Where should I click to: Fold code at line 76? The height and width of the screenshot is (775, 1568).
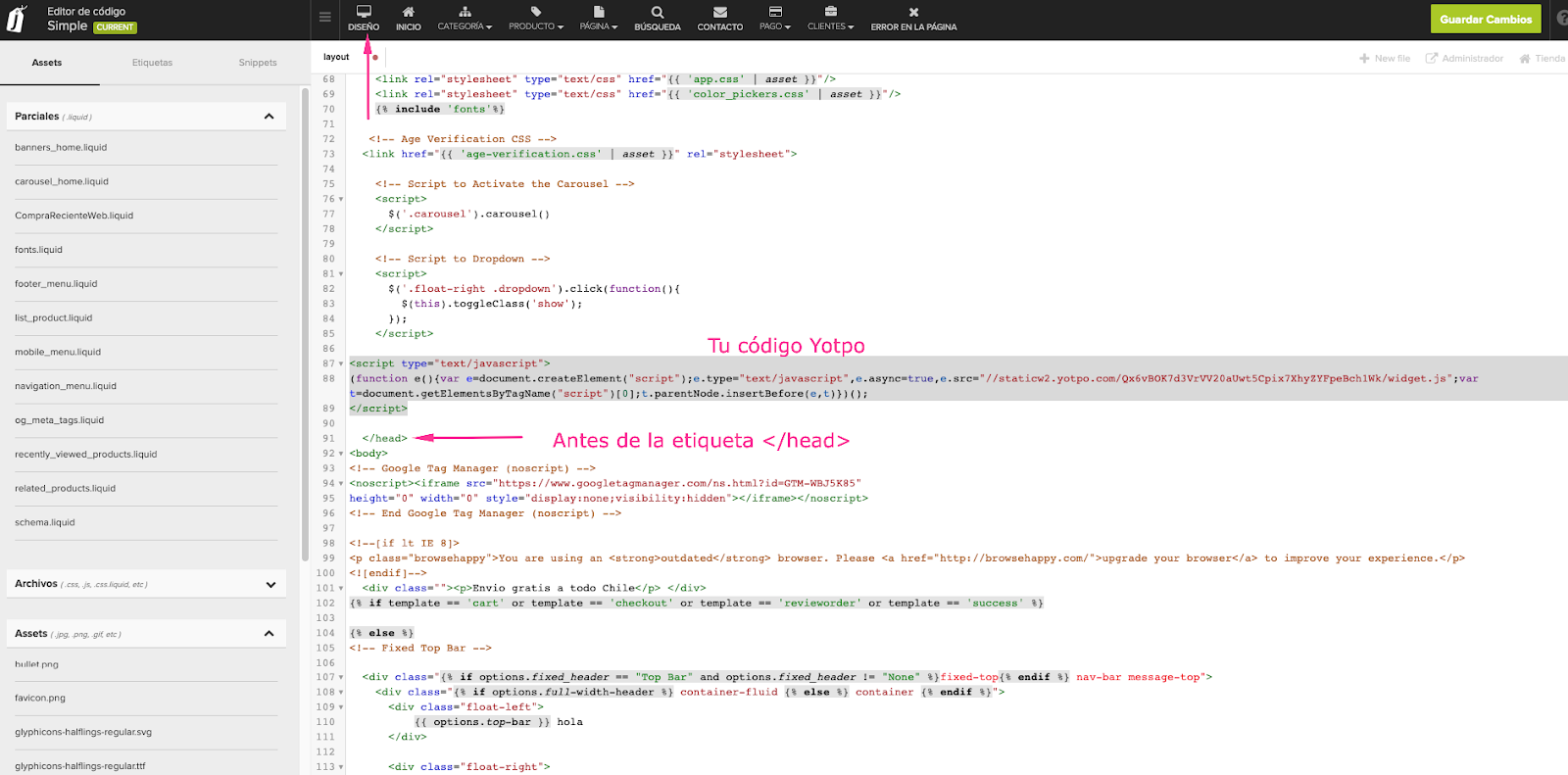[341, 199]
